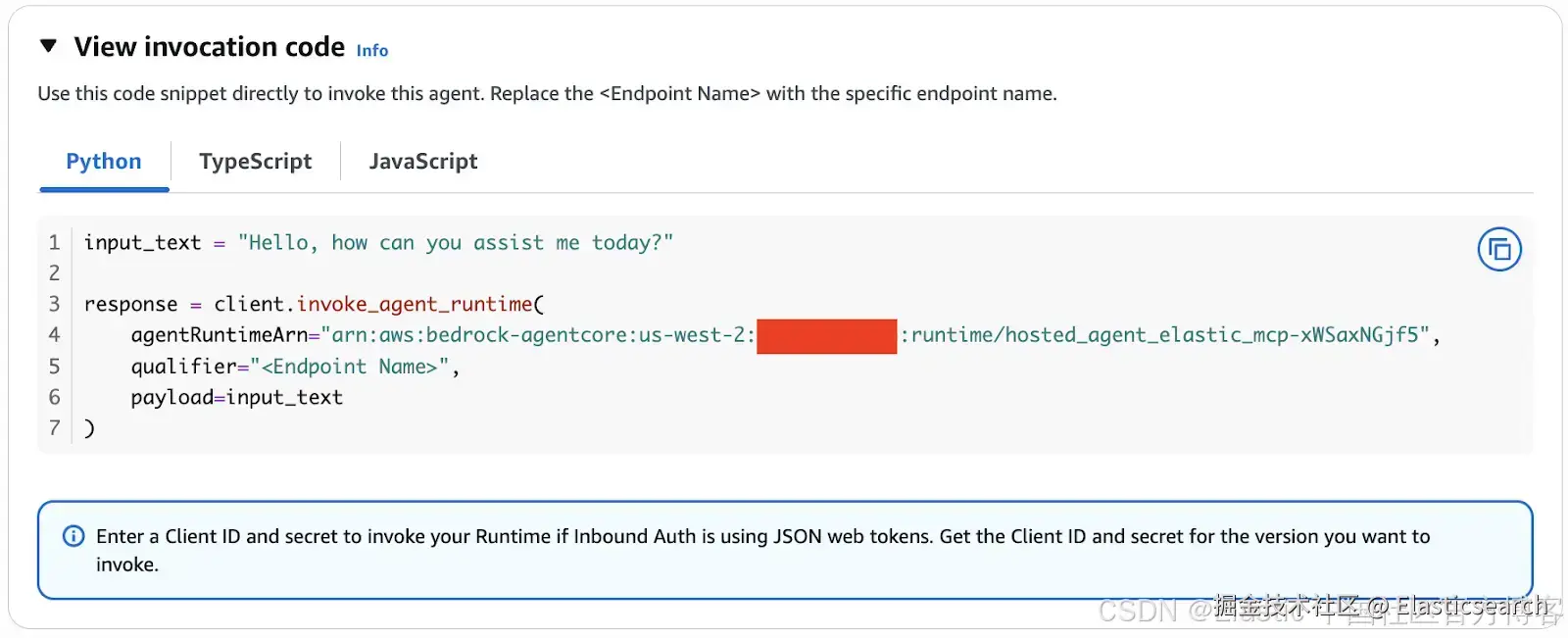Select the Python tab
This screenshot has width=1568, height=638.
(x=104, y=161)
